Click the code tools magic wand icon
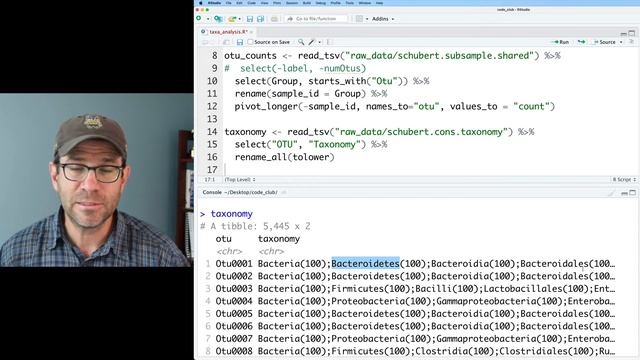The image size is (640, 360). click(312, 42)
